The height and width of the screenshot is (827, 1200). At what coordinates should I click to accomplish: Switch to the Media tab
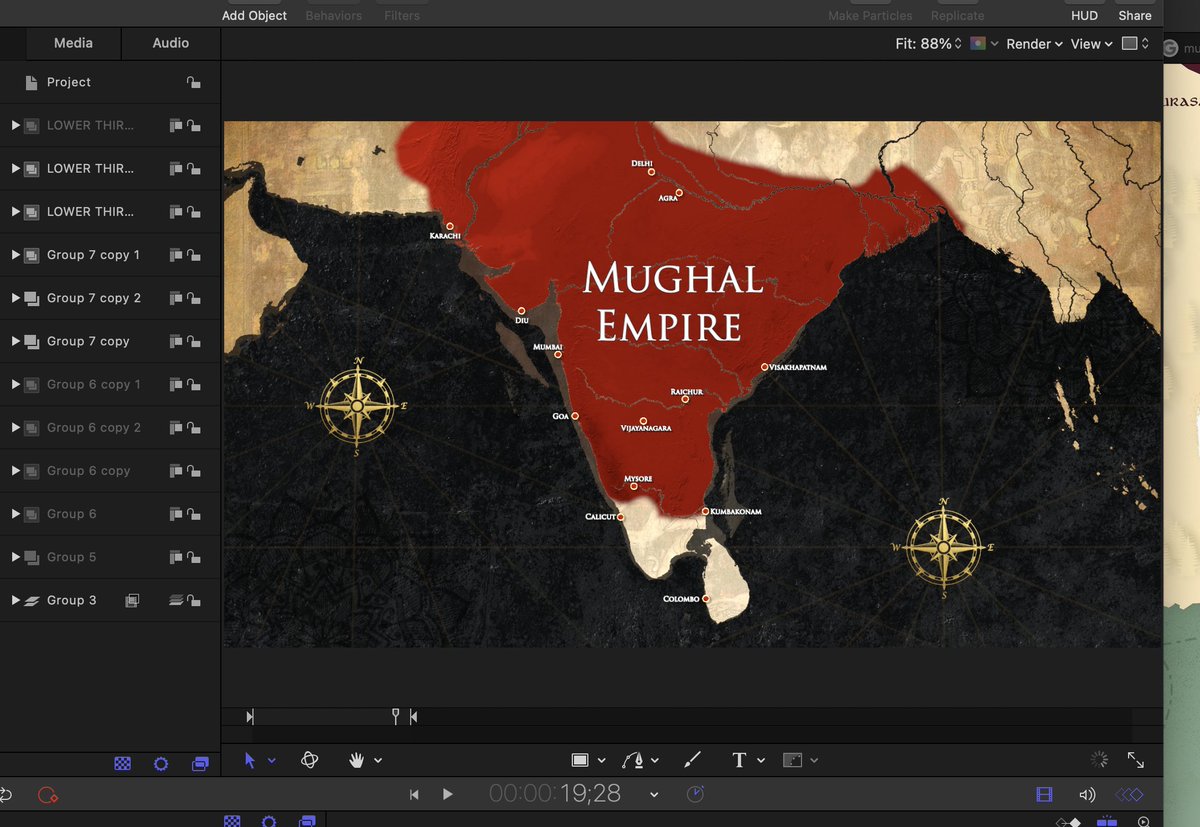pyautogui.click(x=73, y=43)
